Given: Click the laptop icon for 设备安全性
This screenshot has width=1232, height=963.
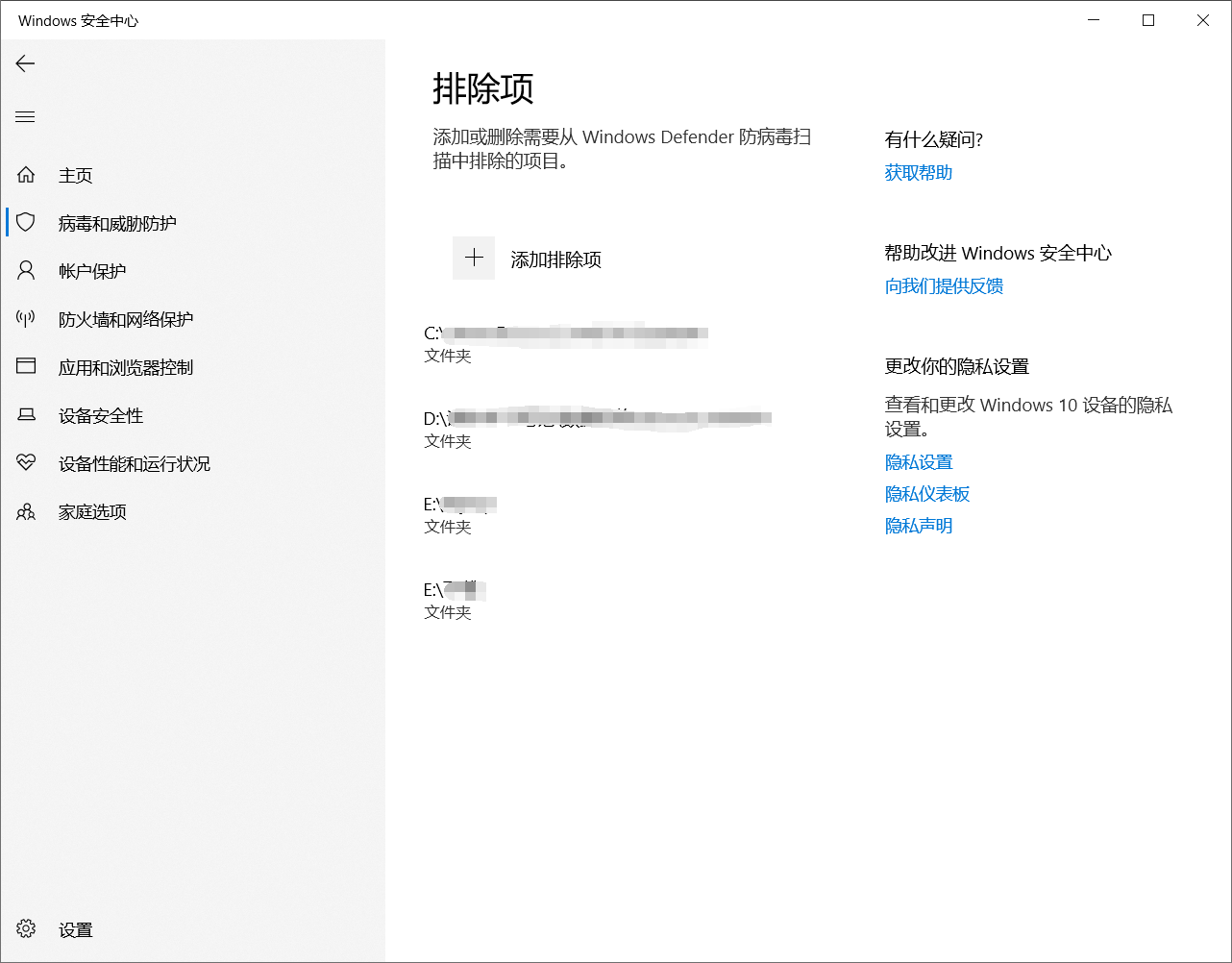Looking at the screenshot, I should (x=26, y=415).
